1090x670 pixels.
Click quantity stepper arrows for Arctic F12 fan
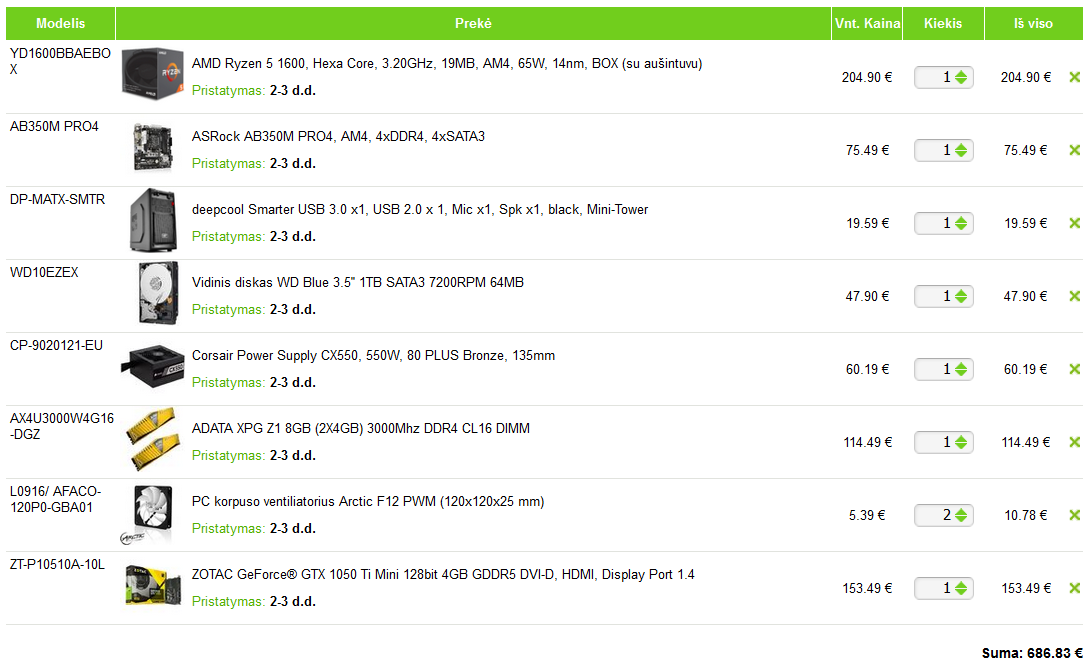(961, 515)
